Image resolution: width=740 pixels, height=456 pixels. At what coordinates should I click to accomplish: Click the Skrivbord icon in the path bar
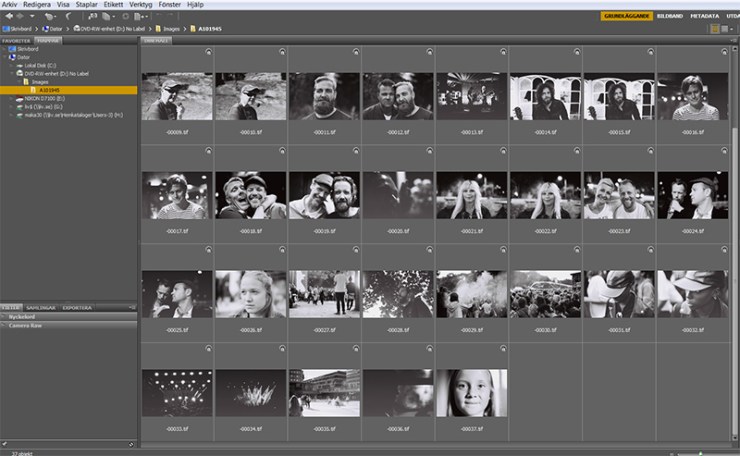[x=6, y=29]
